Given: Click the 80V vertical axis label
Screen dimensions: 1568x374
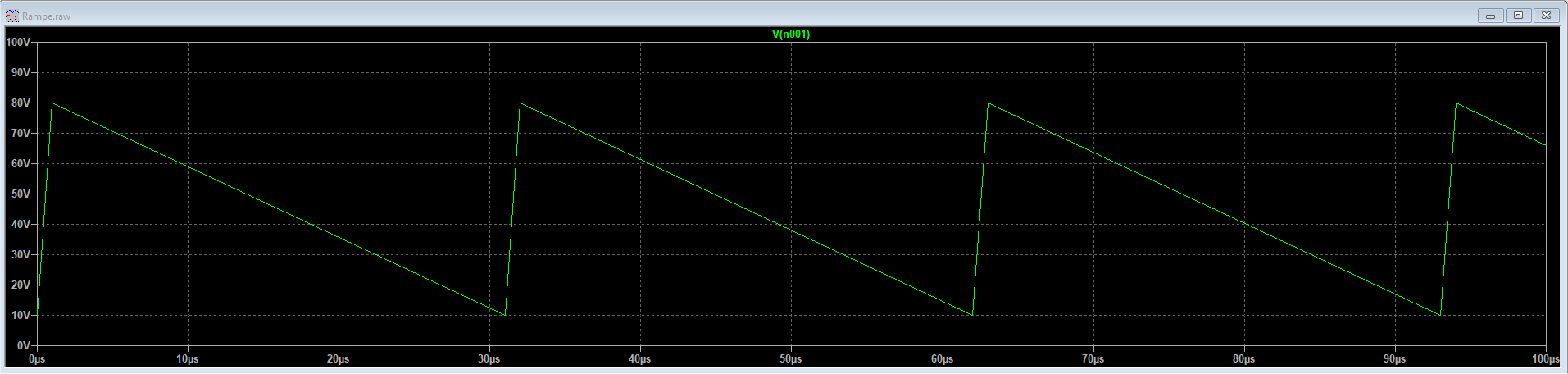Looking at the screenshot, I should coord(21,103).
